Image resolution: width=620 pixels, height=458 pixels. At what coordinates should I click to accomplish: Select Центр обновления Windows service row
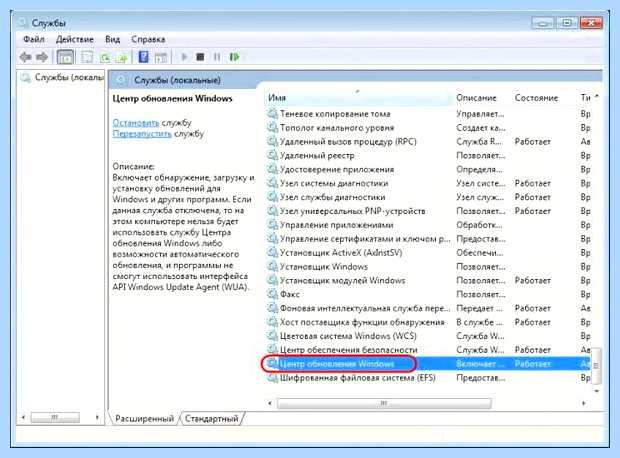[x=427, y=364]
